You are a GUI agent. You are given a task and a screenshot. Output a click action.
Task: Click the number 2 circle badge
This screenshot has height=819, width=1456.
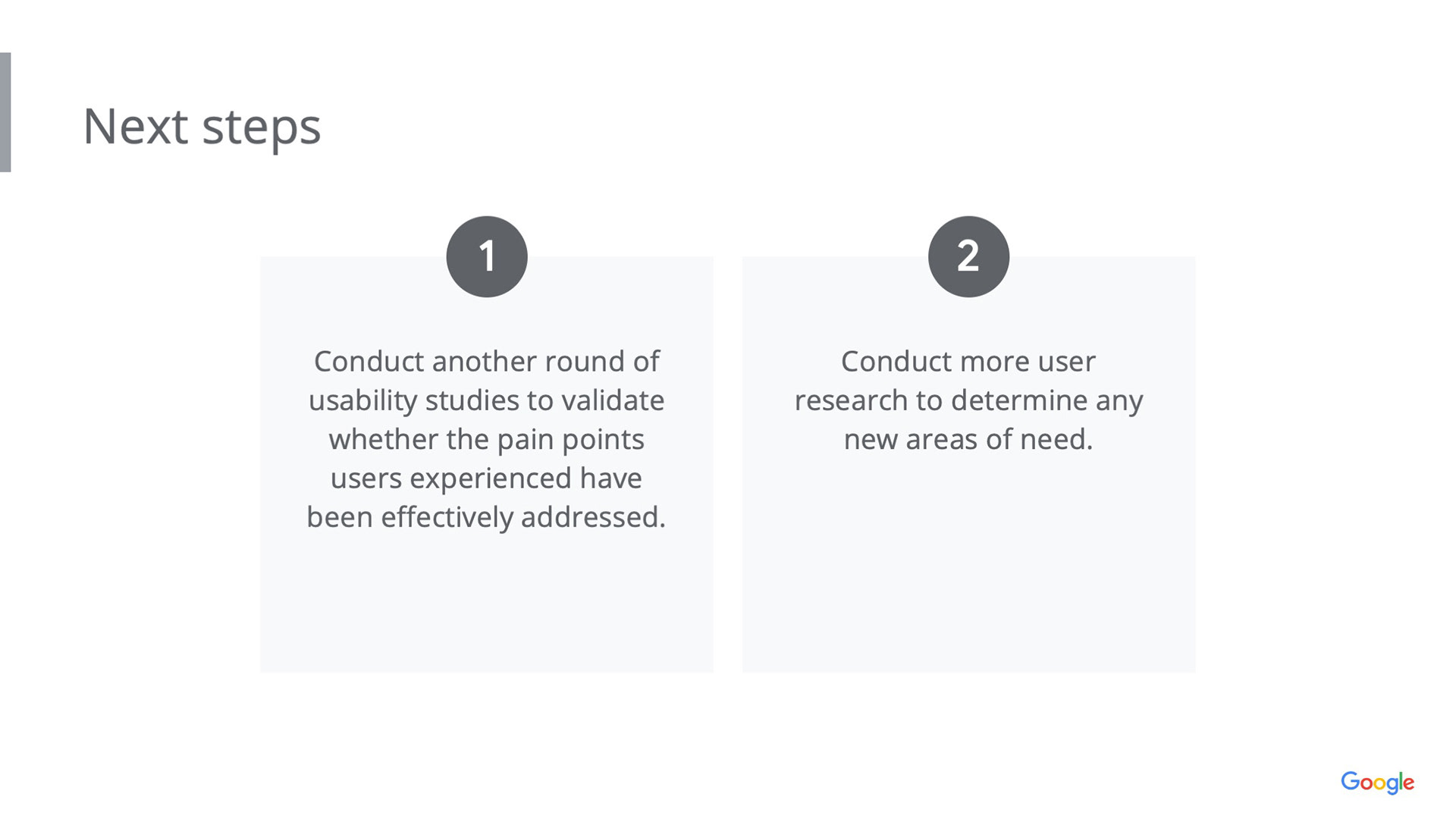(968, 256)
